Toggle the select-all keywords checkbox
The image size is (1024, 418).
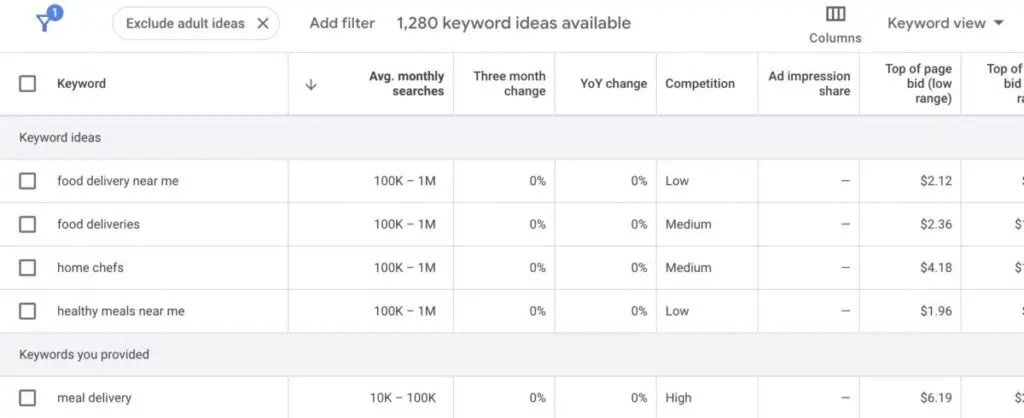[28, 84]
